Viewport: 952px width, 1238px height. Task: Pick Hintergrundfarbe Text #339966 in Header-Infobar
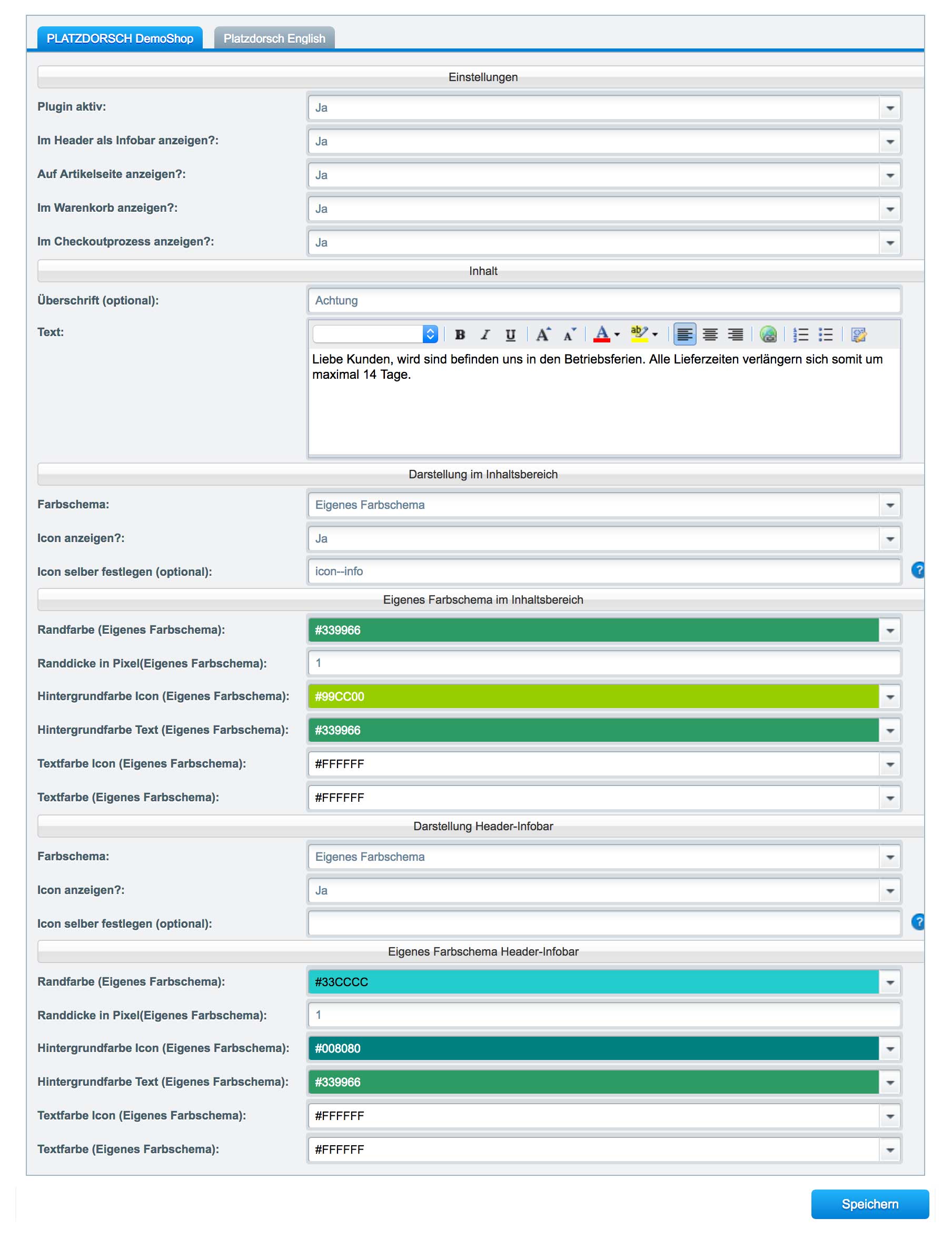tap(604, 1083)
